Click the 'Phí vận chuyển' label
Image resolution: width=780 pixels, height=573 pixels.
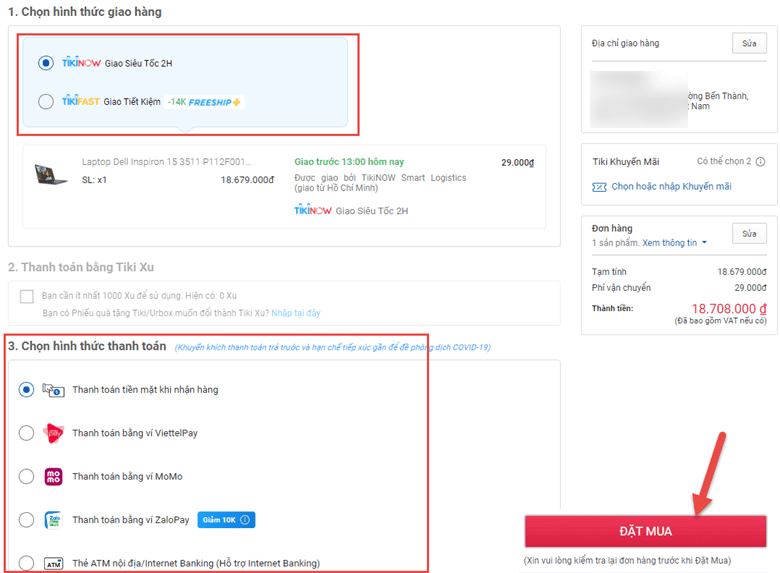pyautogui.click(x=621, y=287)
